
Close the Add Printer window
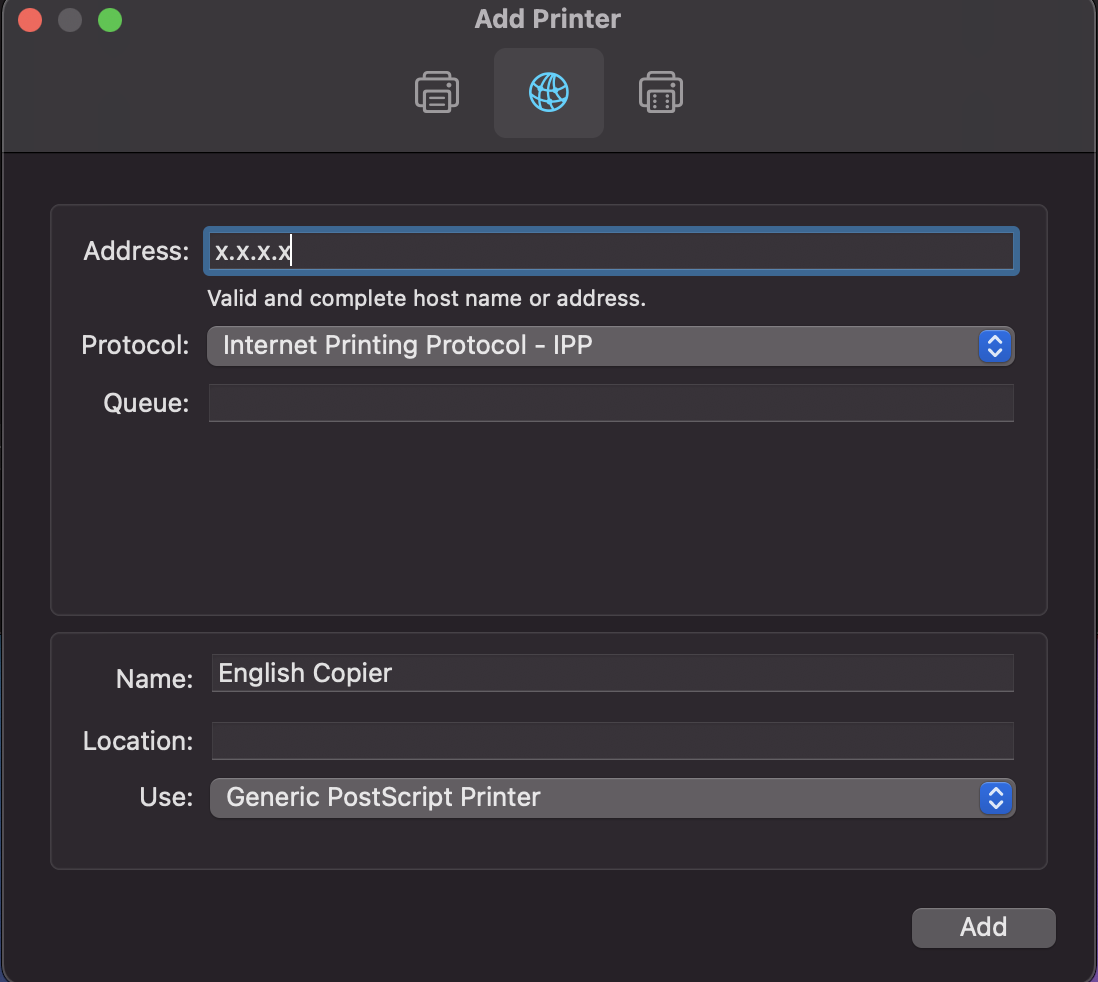tap(30, 20)
